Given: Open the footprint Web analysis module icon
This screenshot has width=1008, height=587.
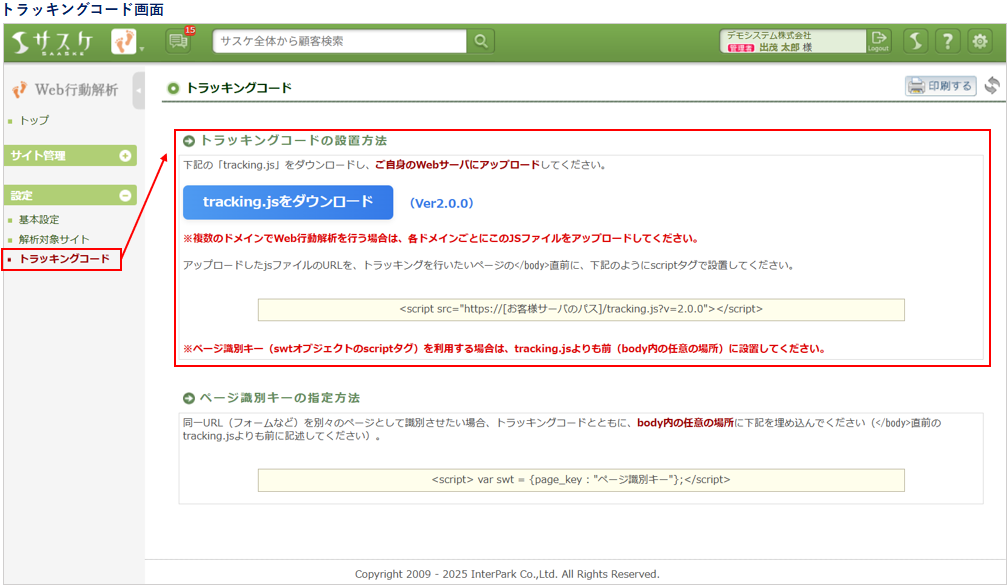Looking at the screenshot, I should click(123, 42).
